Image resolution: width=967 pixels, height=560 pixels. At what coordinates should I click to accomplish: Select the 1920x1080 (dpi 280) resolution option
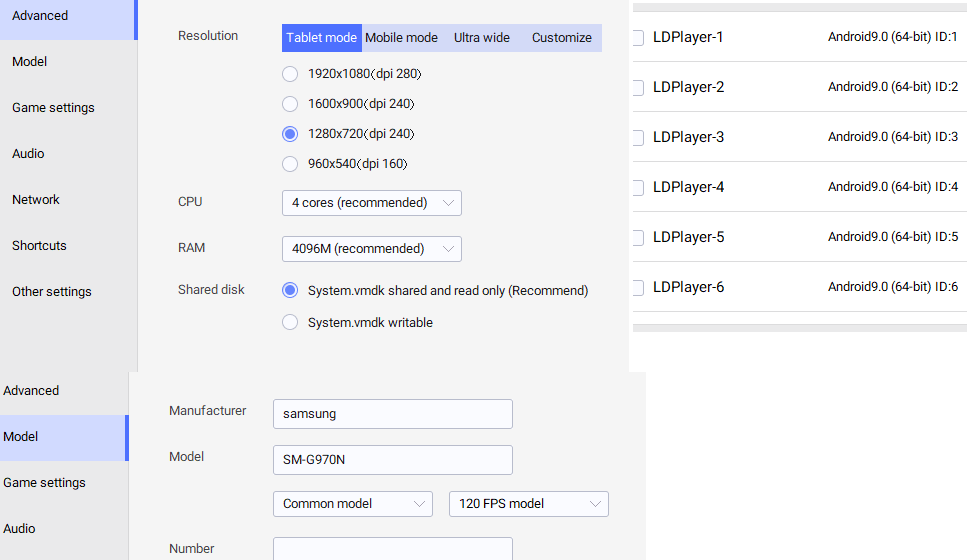tap(290, 74)
